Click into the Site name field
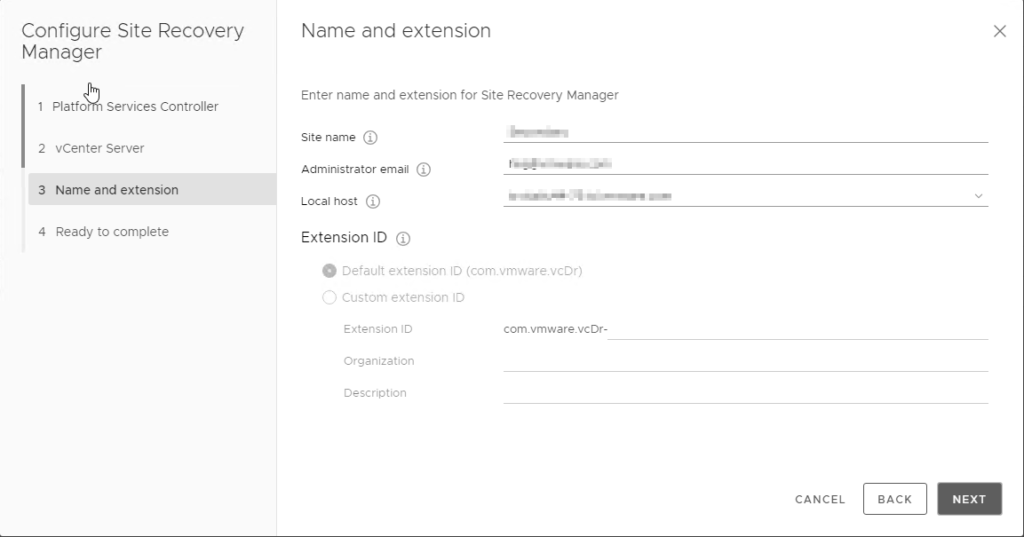Viewport: 1024px width, 537px height. coord(745,131)
